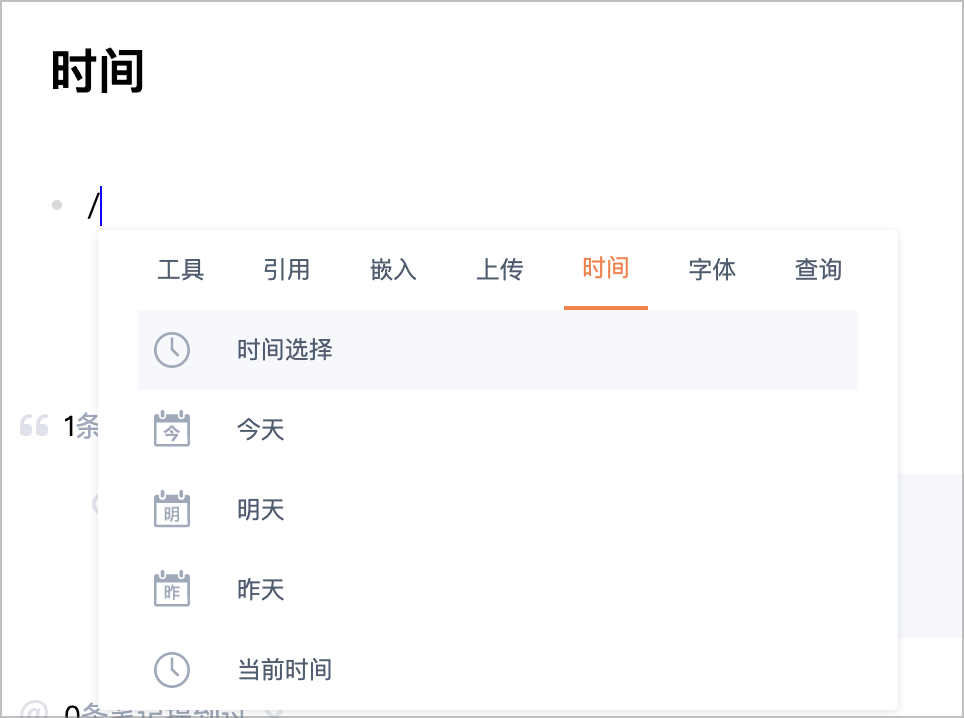This screenshot has height=718, width=964.
Task: Insert 明天 from the list
Action: (261, 510)
